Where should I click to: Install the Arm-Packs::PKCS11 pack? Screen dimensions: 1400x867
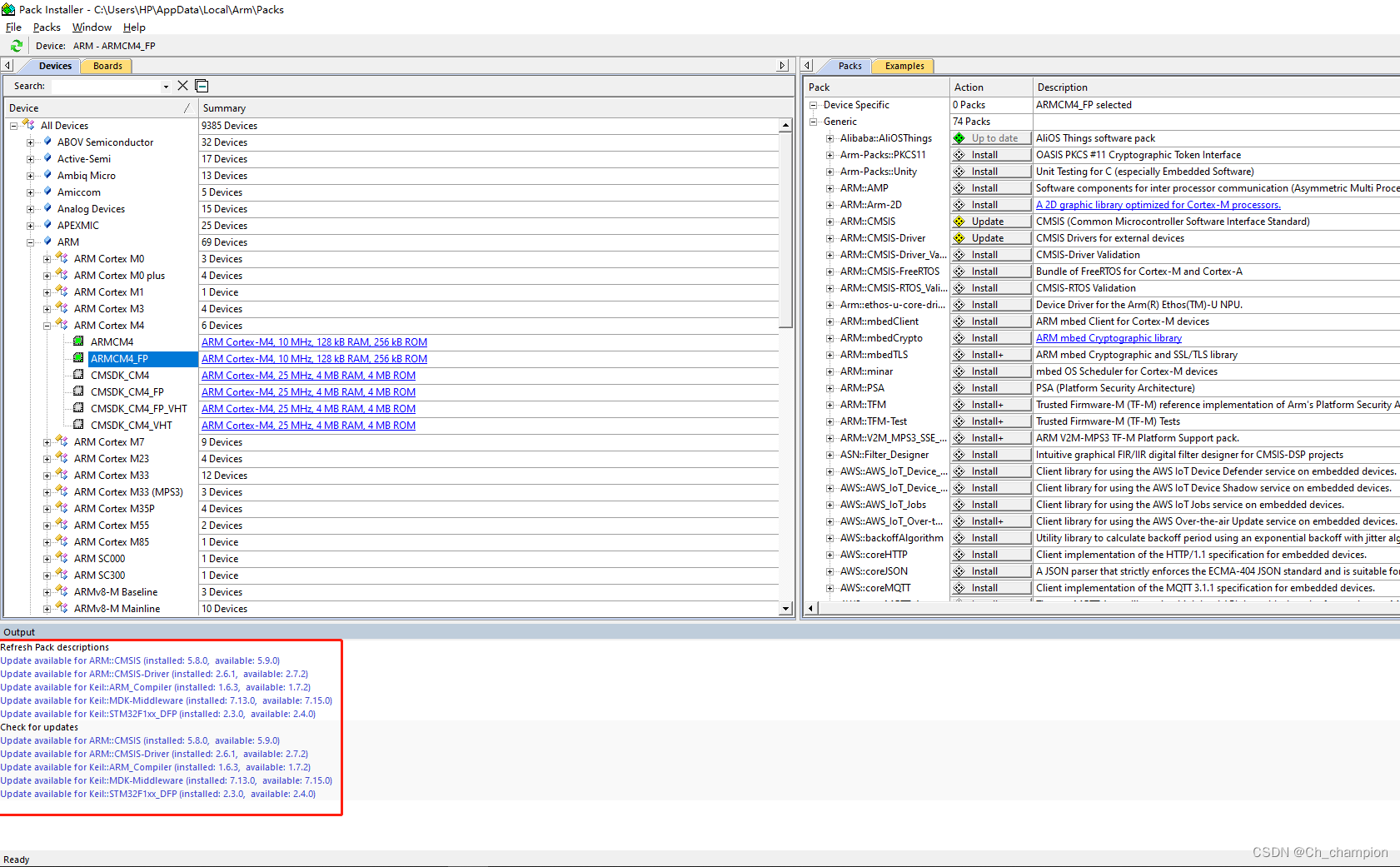990,155
